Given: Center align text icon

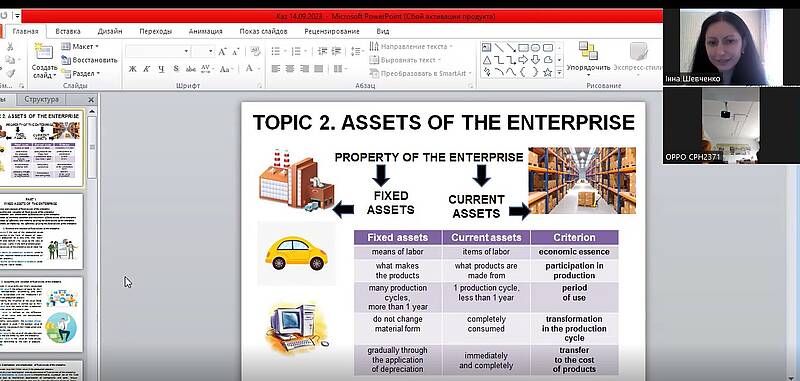Looking at the screenshot, I should (x=290, y=69).
